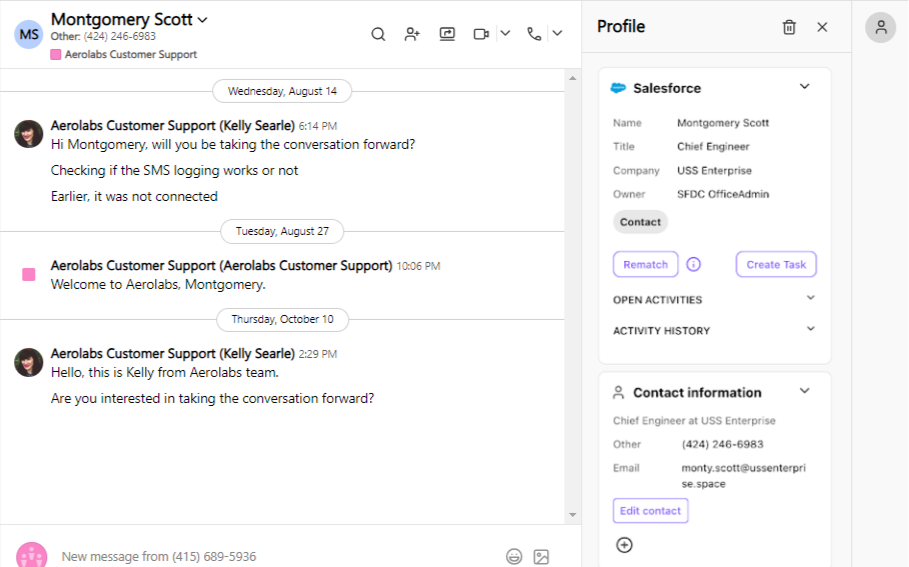The image size is (909, 567).
Task: Click Other: (424) 246-6983 under header name
Action: [103, 36]
